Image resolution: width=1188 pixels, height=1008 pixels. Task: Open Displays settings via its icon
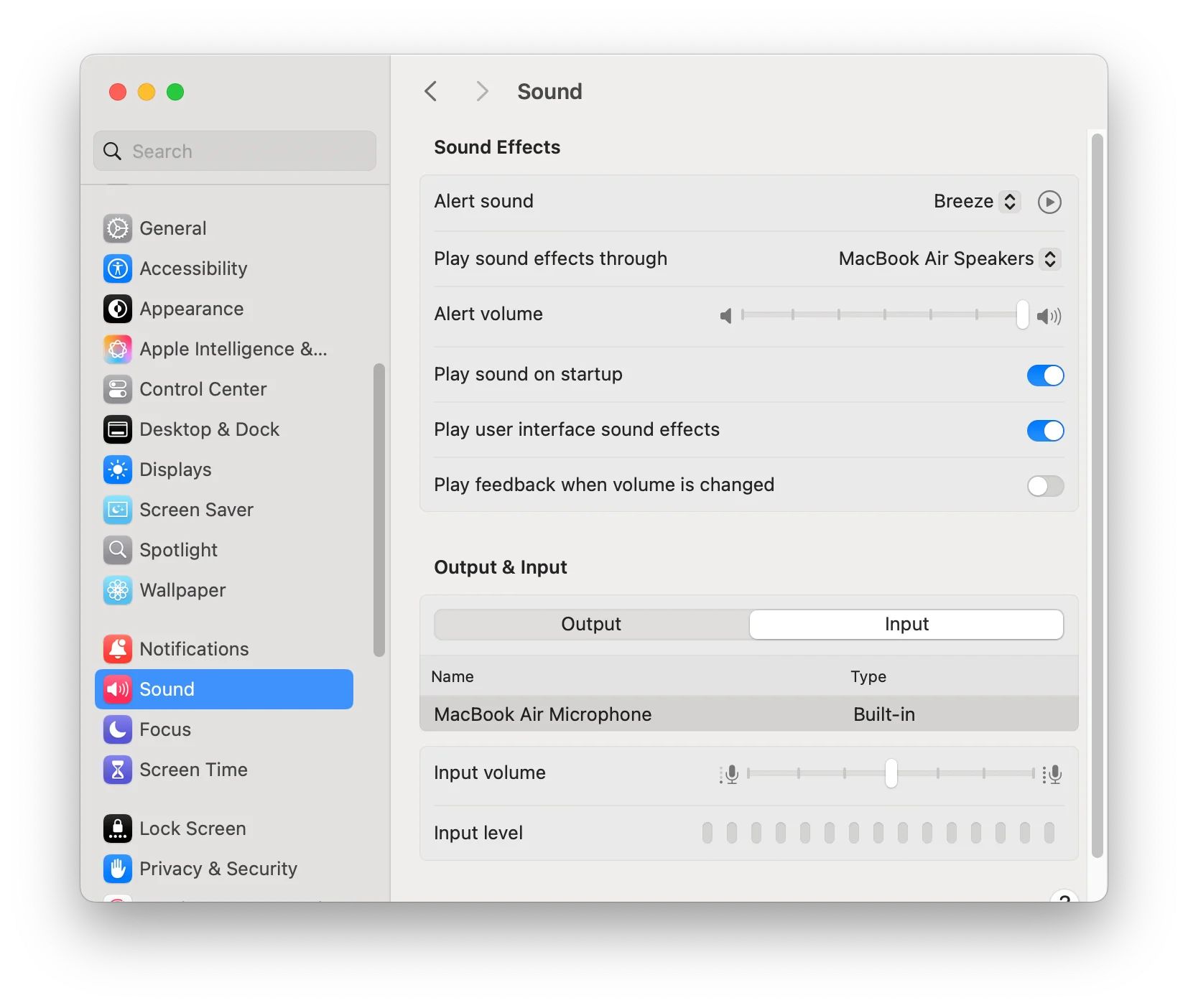click(118, 470)
